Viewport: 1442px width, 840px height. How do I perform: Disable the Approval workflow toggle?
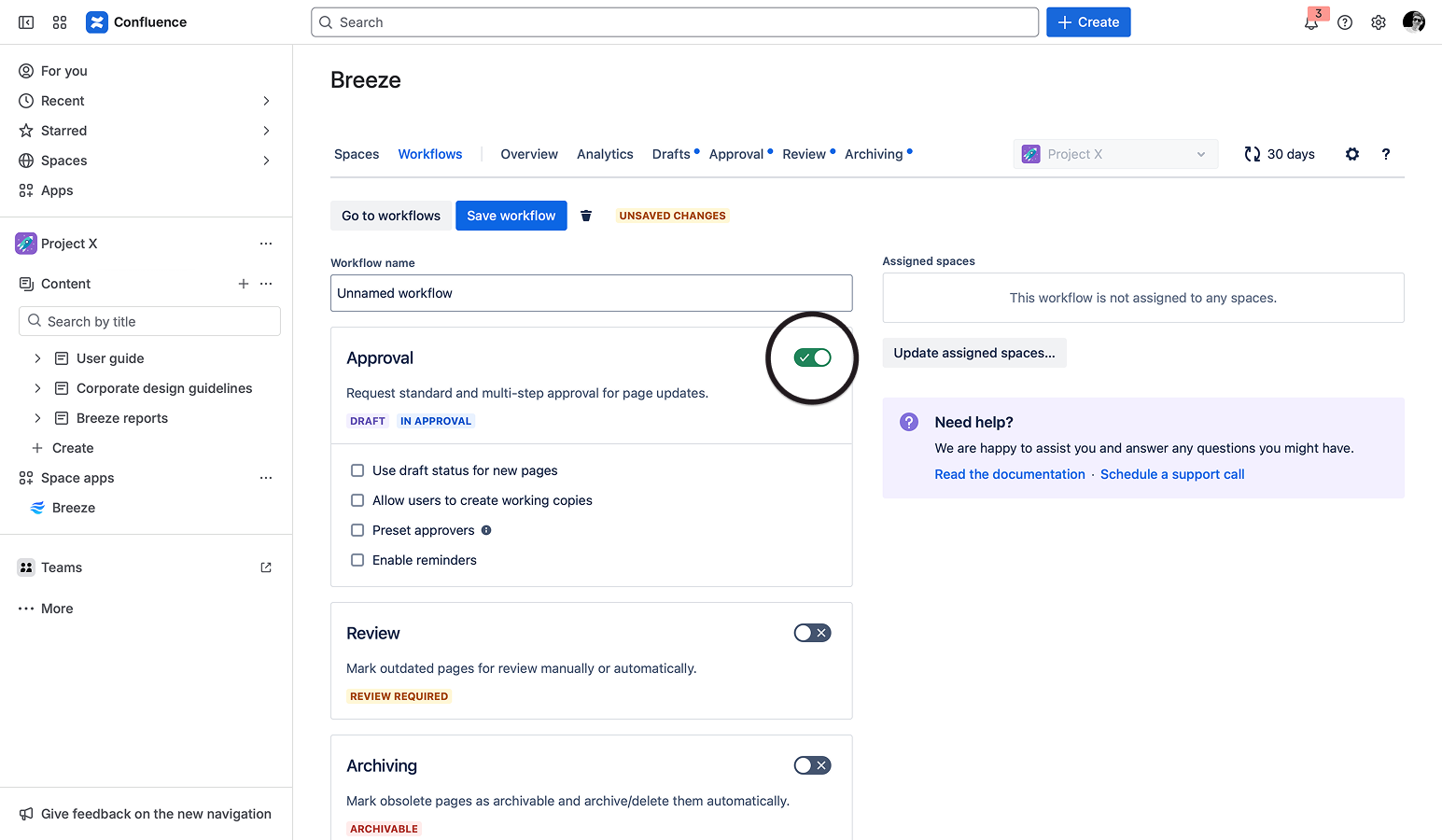pos(811,357)
